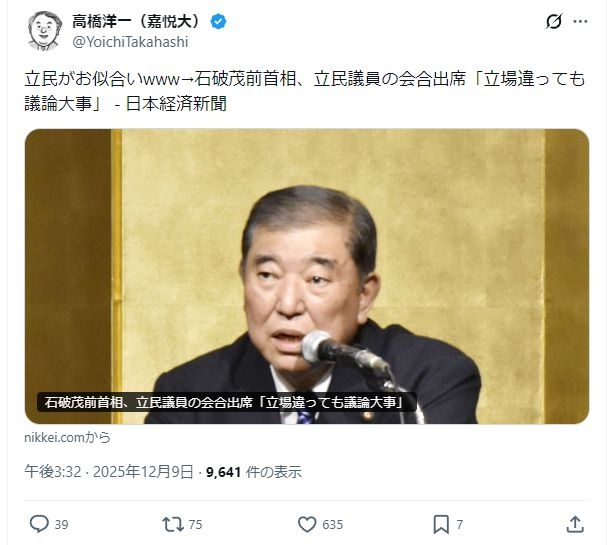Open the display name 高橋洋一（嘉悦大）
Viewport: 607px width, 545px height.
pyautogui.click(x=136, y=22)
